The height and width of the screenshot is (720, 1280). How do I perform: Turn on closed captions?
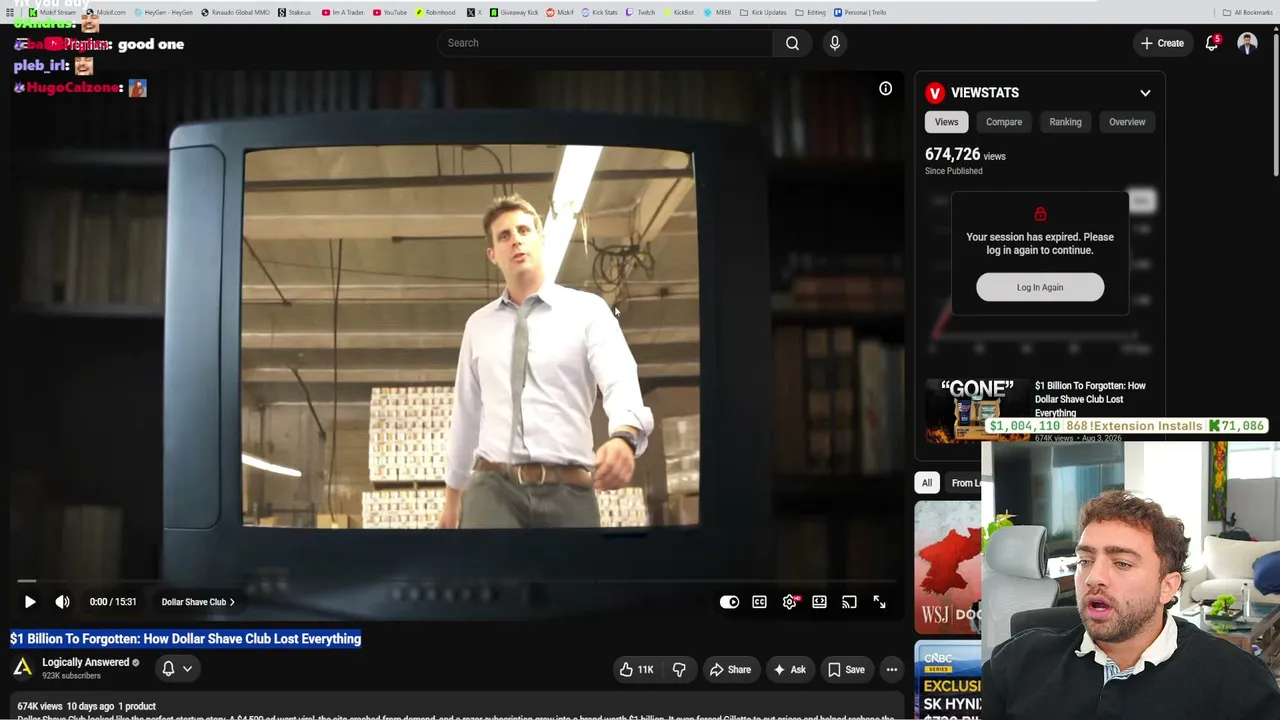coord(759,602)
